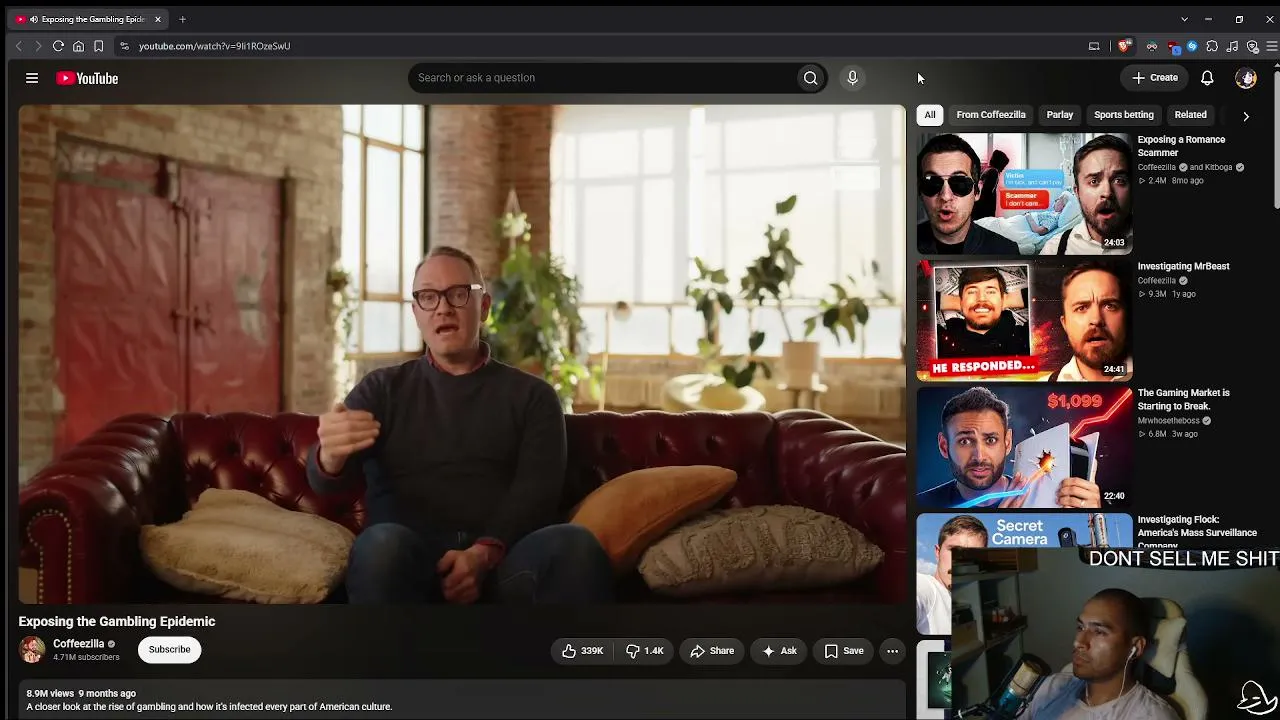
Task: Open the browser extensions puzzle icon
Action: (1212, 46)
